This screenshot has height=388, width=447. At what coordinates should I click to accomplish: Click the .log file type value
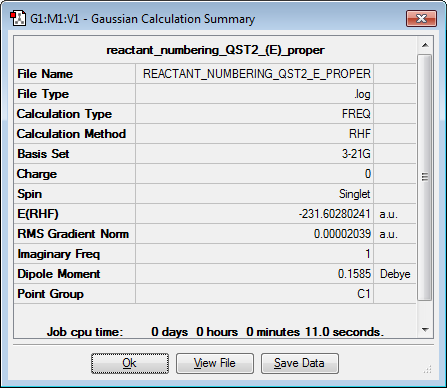(362, 94)
